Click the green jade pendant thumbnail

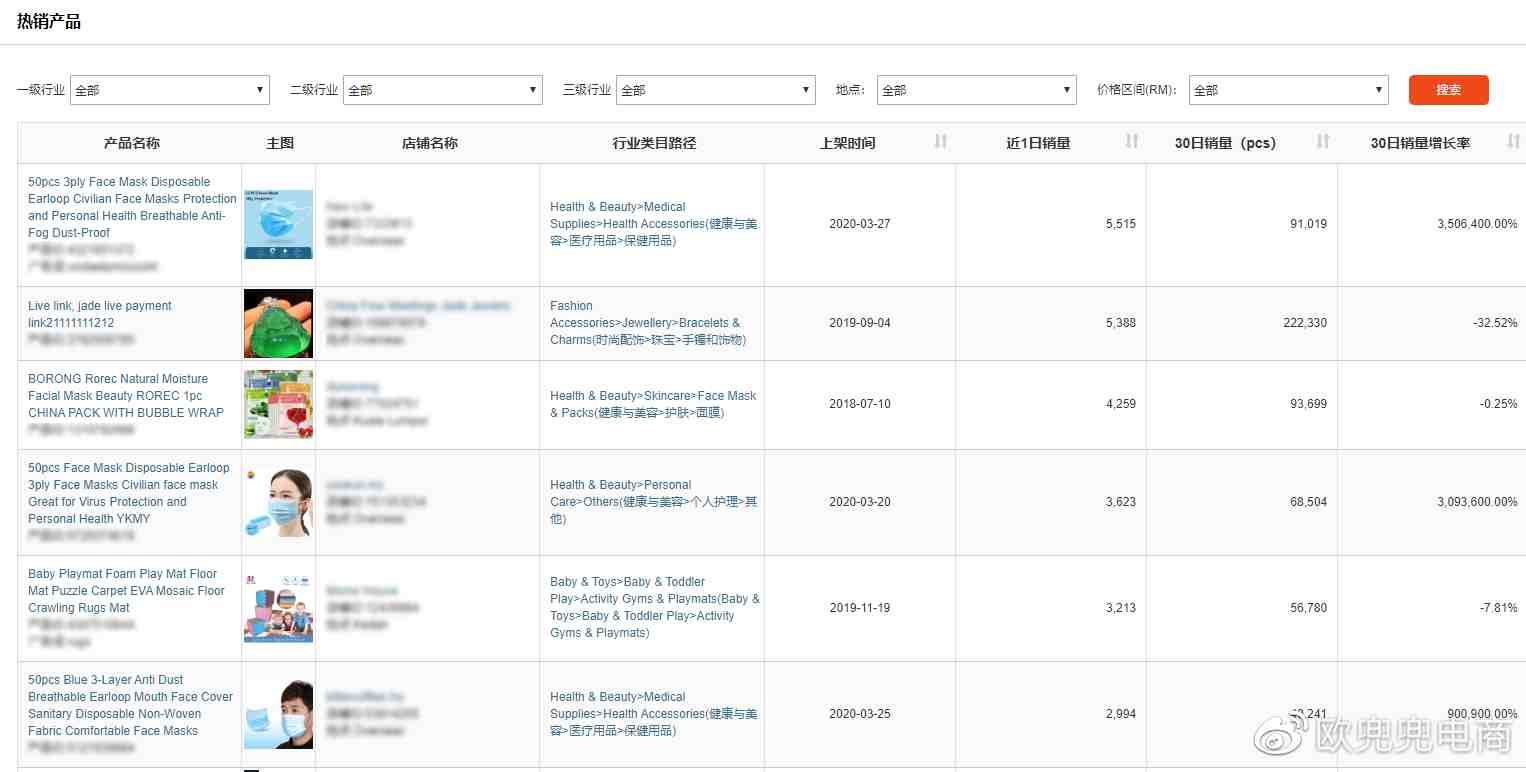coord(278,323)
